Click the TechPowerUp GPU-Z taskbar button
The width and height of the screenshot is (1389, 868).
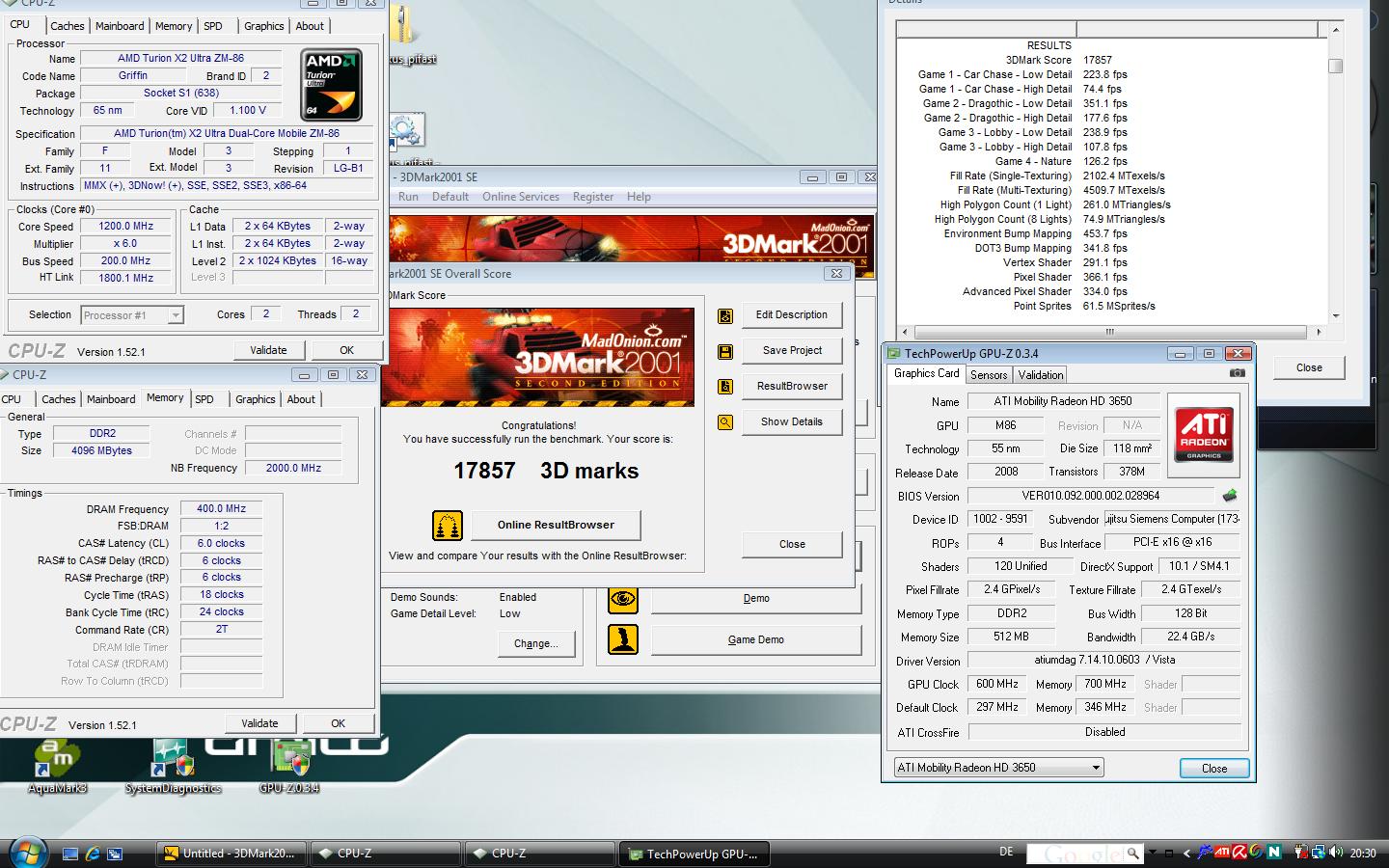[x=695, y=854]
